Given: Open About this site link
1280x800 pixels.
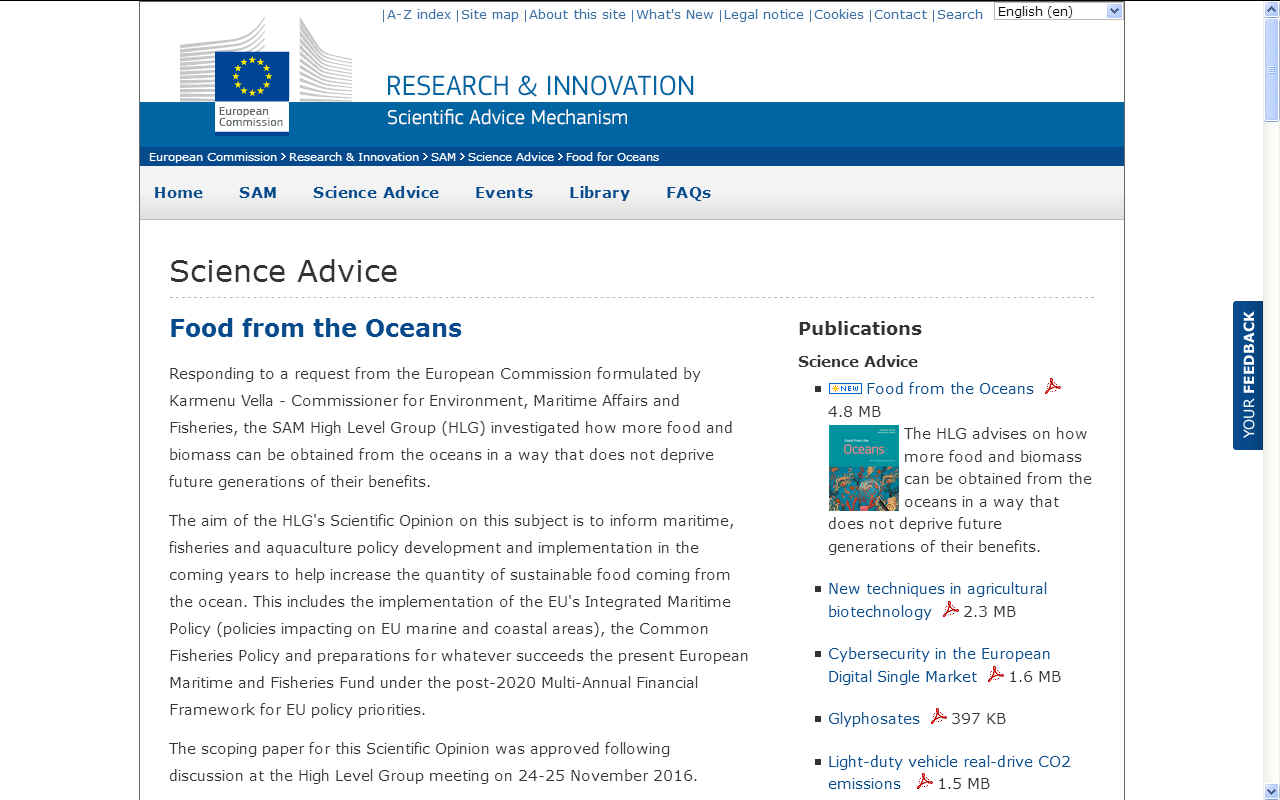Looking at the screenshot, I should (x=577, y=14).
